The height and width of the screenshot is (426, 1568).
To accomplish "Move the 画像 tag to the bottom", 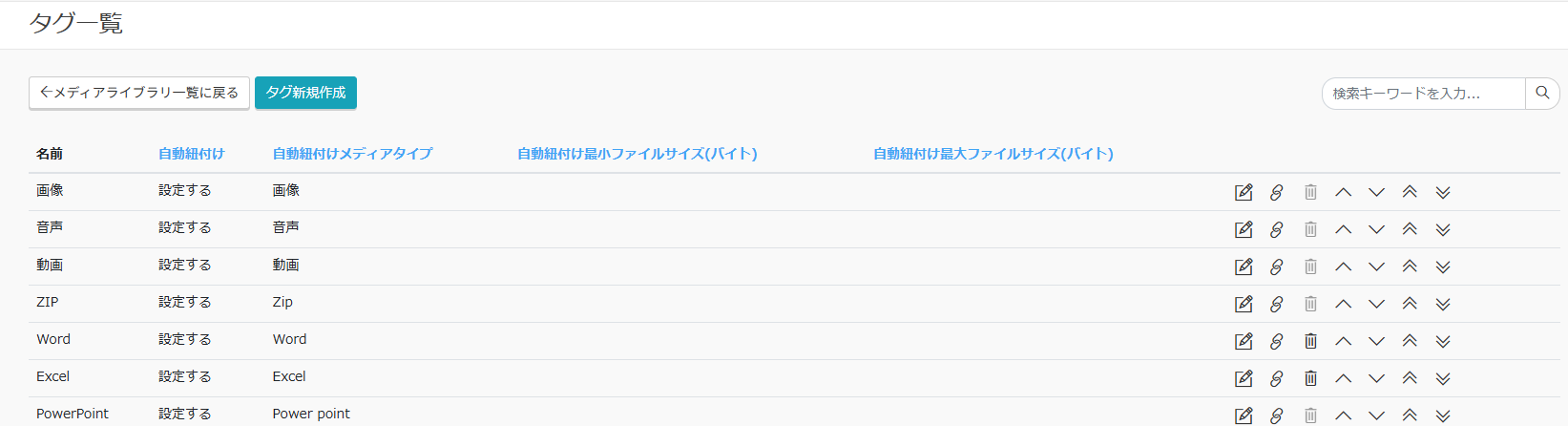I will (1443, 192).
